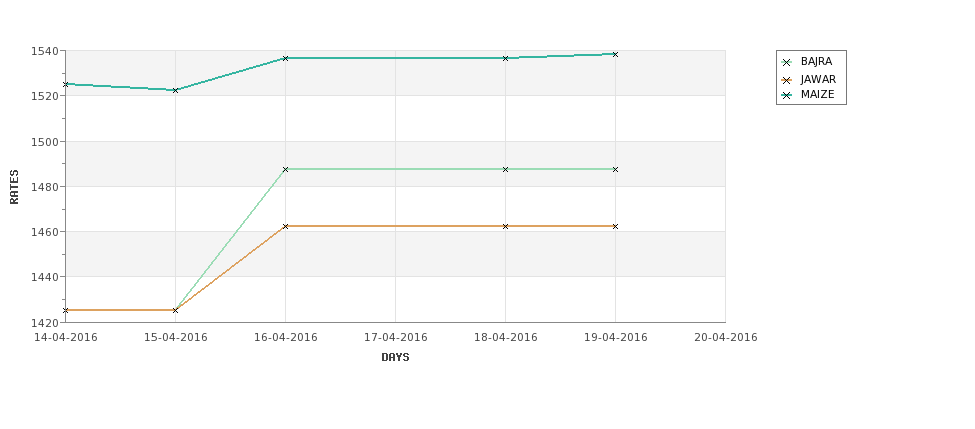Click the 17-04-2016 date axis label
975x429 pixels.
click(x=395, y=337)
